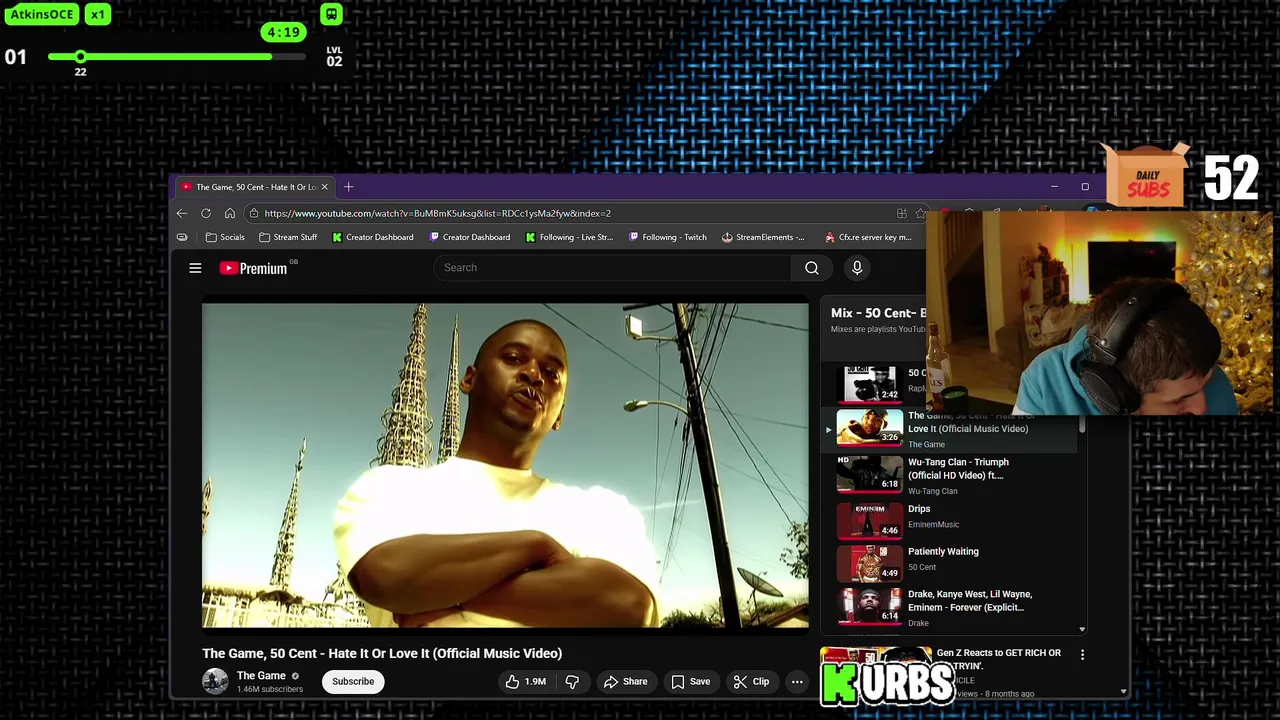Play Eminem Drips thumbnail

click(x=869, y=520)
